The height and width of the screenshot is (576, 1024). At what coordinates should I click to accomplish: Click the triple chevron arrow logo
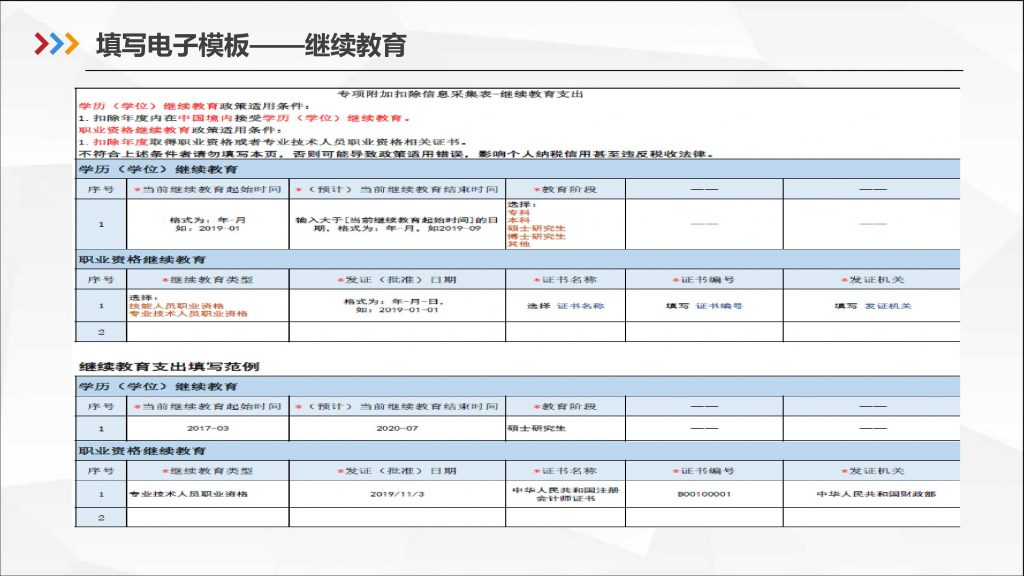pyautogui.click(x=57, y=44)
